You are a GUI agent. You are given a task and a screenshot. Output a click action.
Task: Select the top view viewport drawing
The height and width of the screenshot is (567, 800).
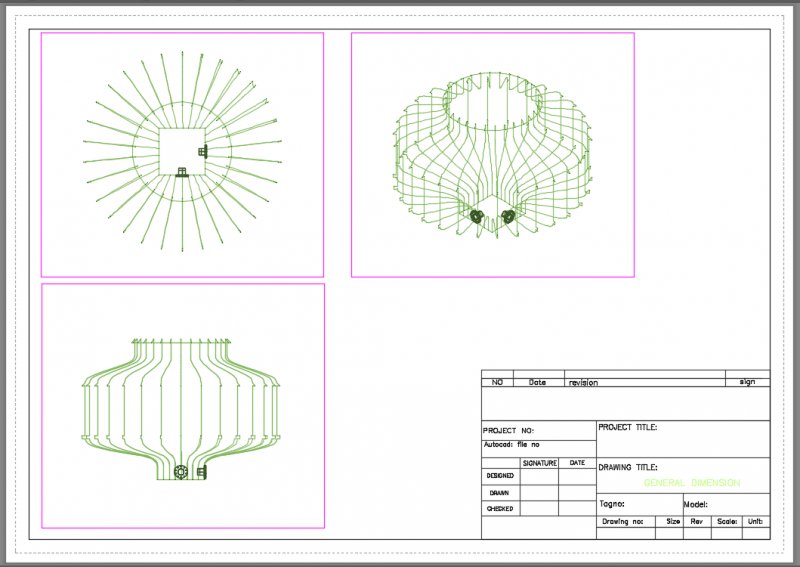(182, 155)
